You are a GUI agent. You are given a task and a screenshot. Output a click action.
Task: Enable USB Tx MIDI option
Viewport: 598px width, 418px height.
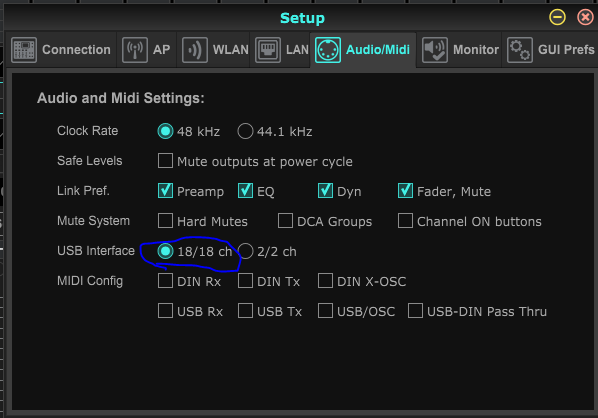click(245, 311)
